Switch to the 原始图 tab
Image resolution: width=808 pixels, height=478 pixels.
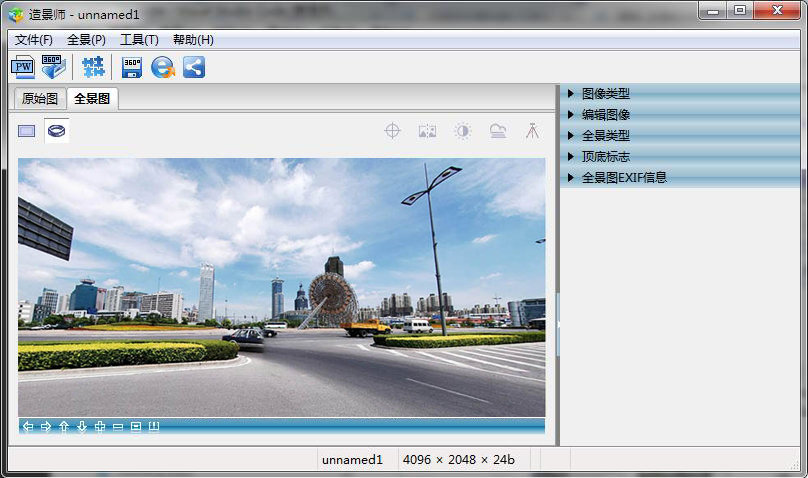(40, 98)
